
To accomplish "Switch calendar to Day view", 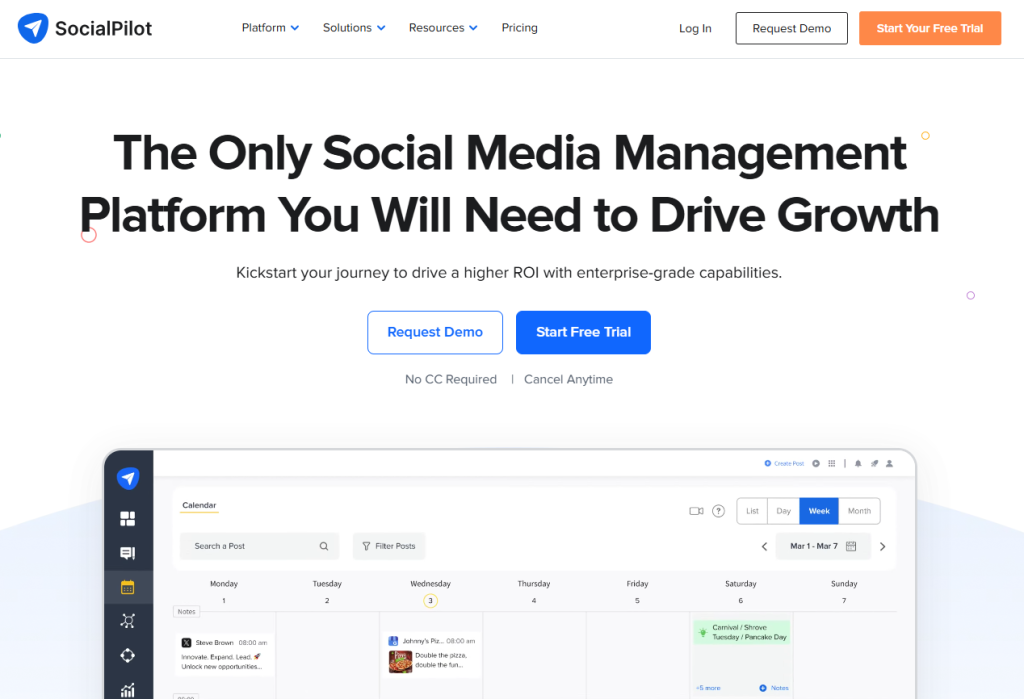I will (x=784, y=511).
